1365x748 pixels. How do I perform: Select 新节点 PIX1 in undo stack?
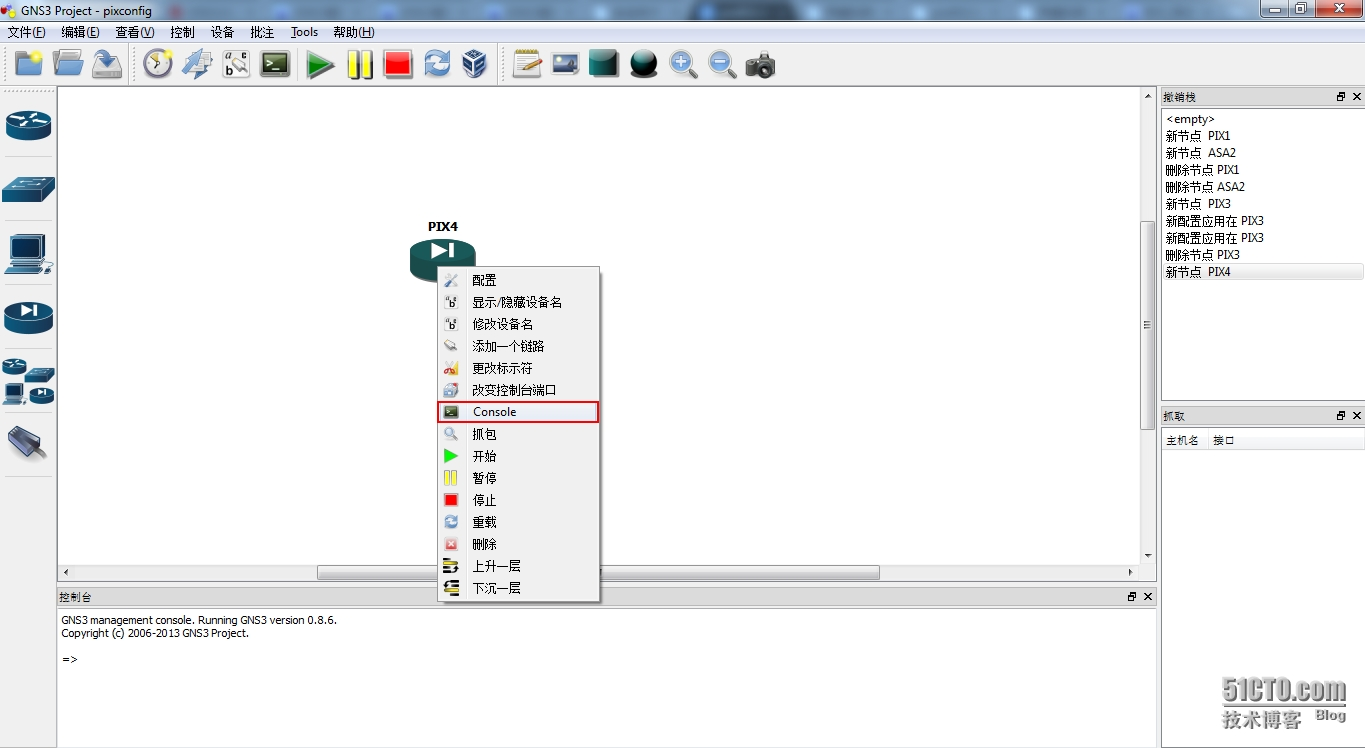pyautogui.click(x=1263, y=136)
